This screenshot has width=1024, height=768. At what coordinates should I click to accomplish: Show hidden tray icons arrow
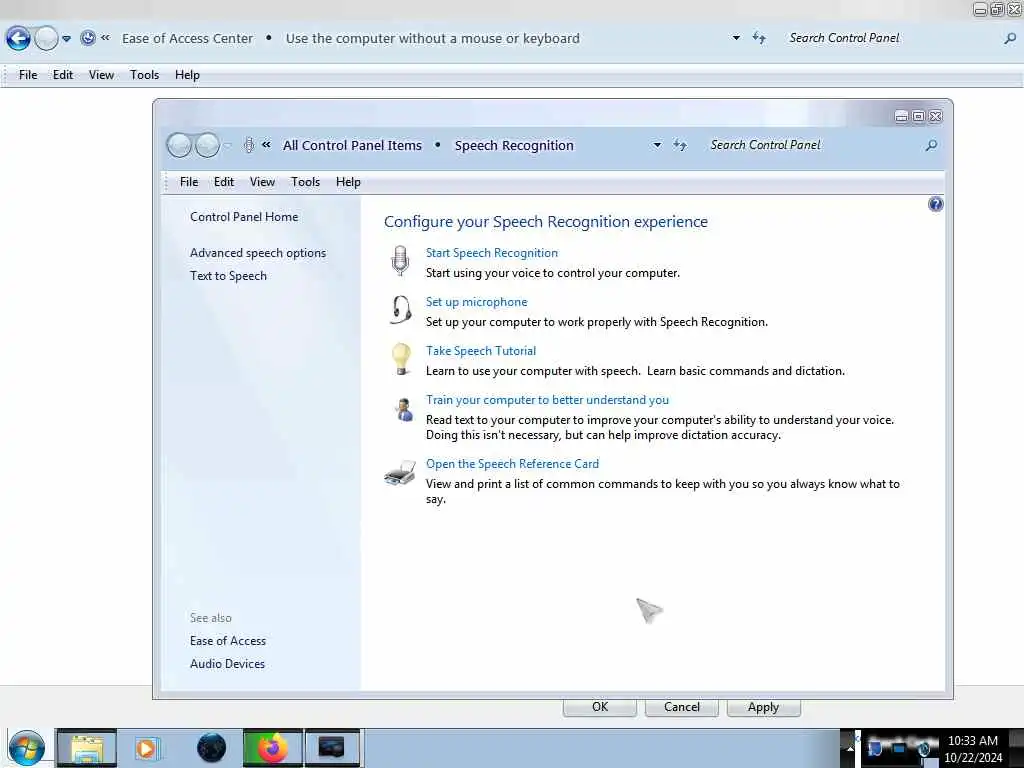[850, 747]
